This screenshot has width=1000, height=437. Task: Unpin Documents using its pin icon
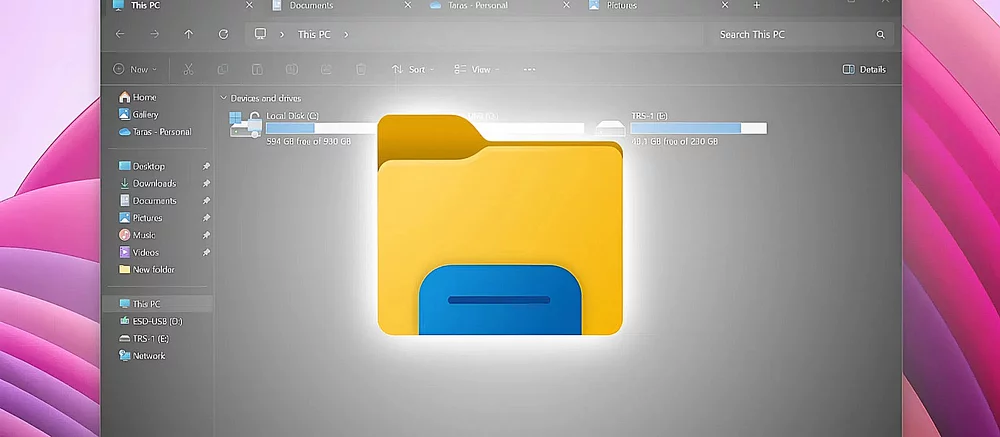click(x=206, y=200)
